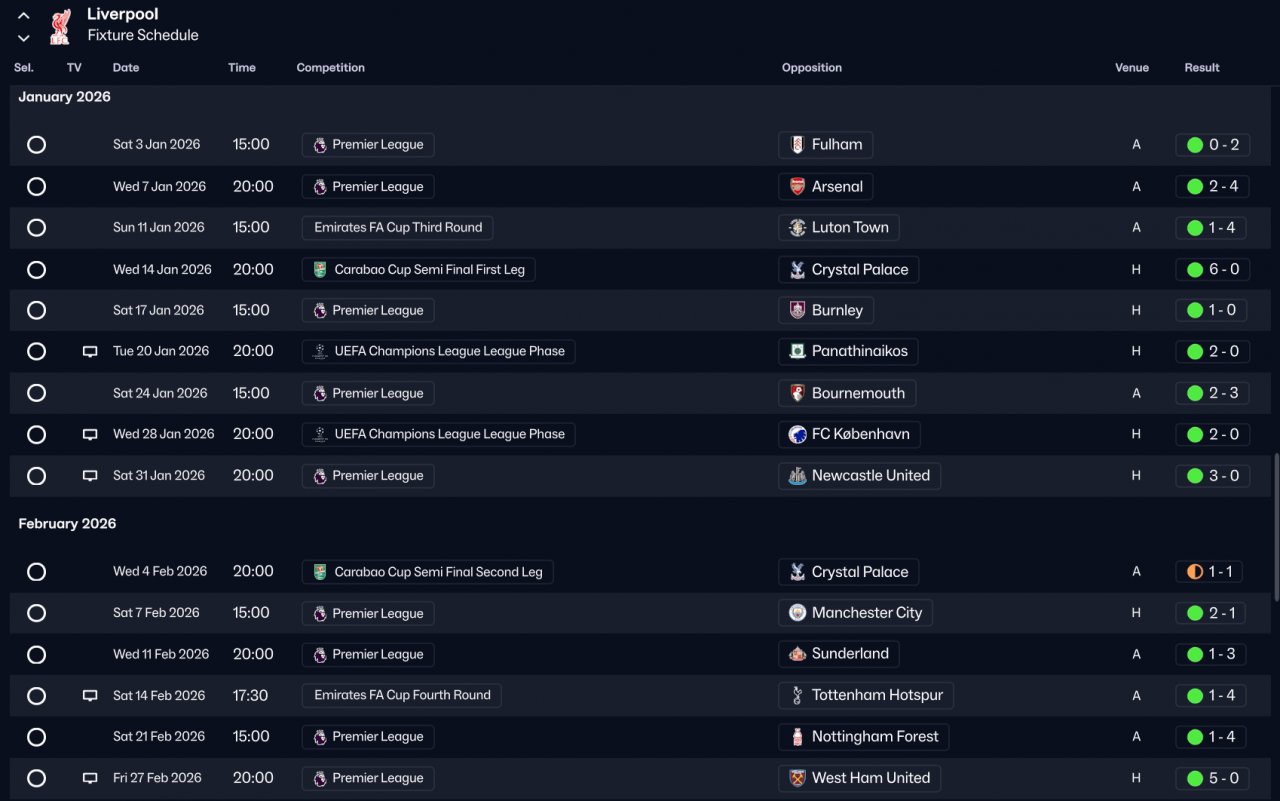Click TV icon on the Panathinaikos fixture
Image resolution: width=1280 pixels, height=801 pixels.
click(x=90, y=352)
